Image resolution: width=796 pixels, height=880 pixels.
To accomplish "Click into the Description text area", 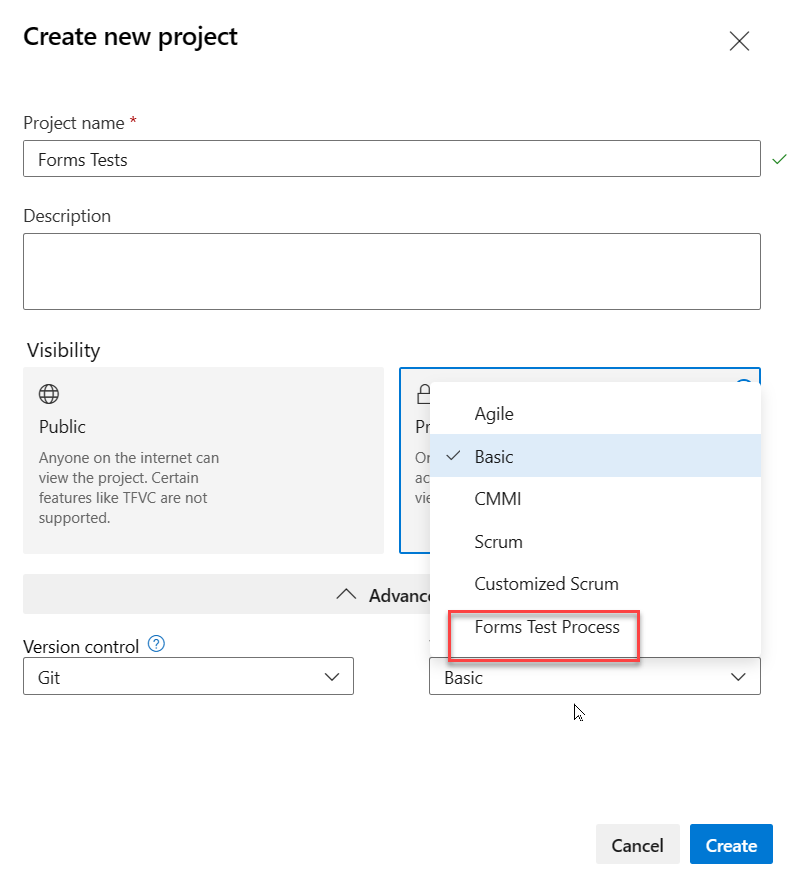I will point(391,271).
